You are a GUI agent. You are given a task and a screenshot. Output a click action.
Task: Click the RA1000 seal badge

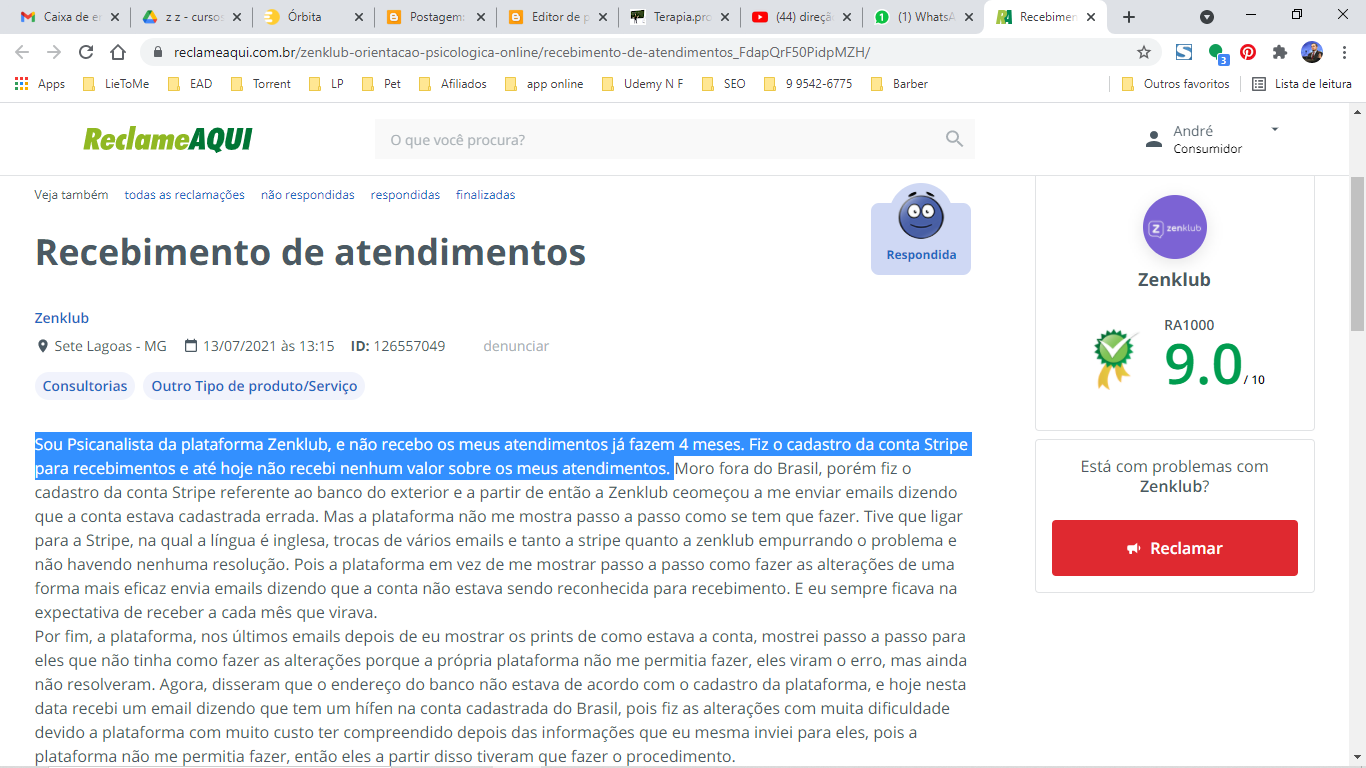(1114, 358)
